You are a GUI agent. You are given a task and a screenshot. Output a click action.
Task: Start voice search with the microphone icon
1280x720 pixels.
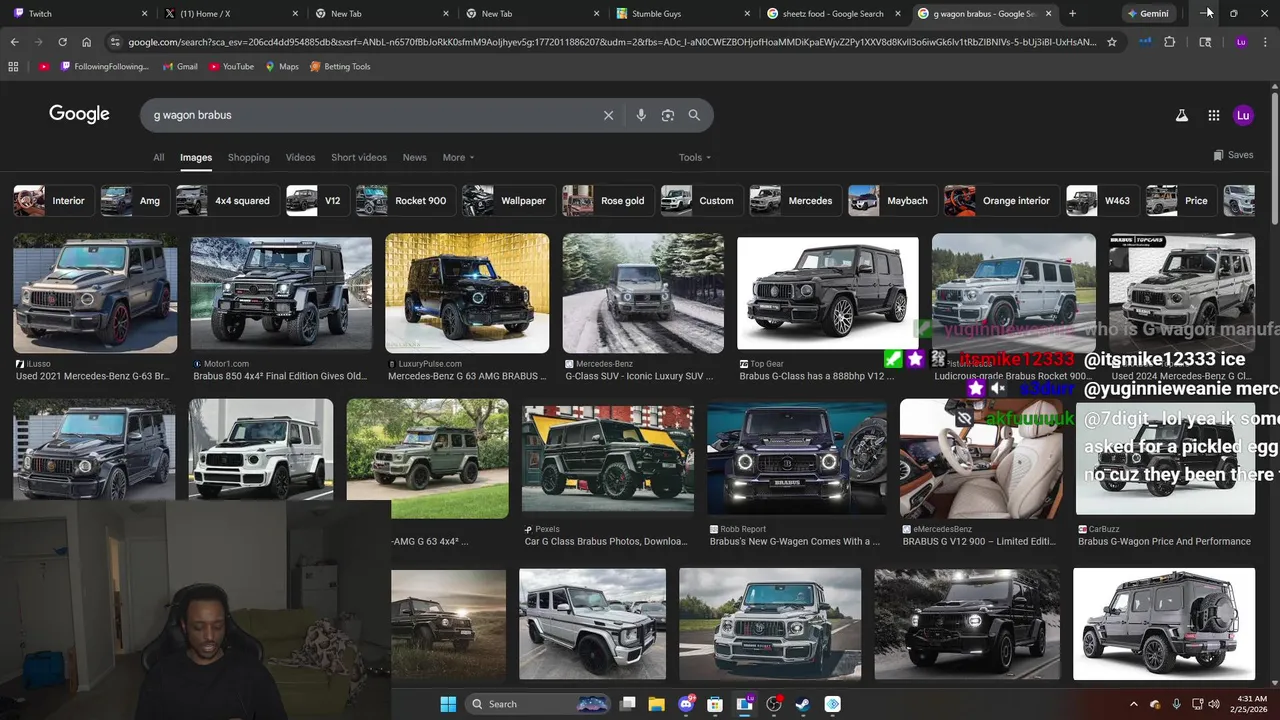tap(641, 115)
